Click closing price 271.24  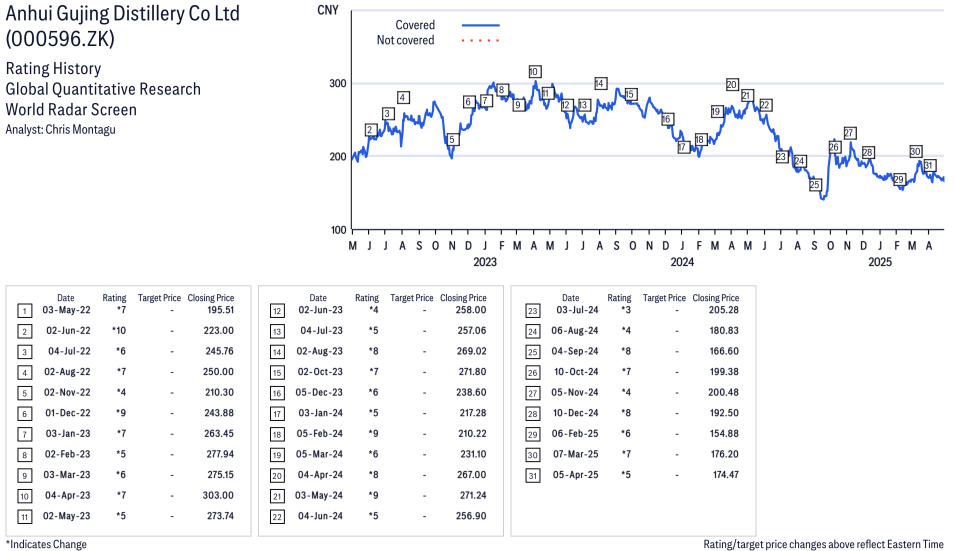pos(473,496)
